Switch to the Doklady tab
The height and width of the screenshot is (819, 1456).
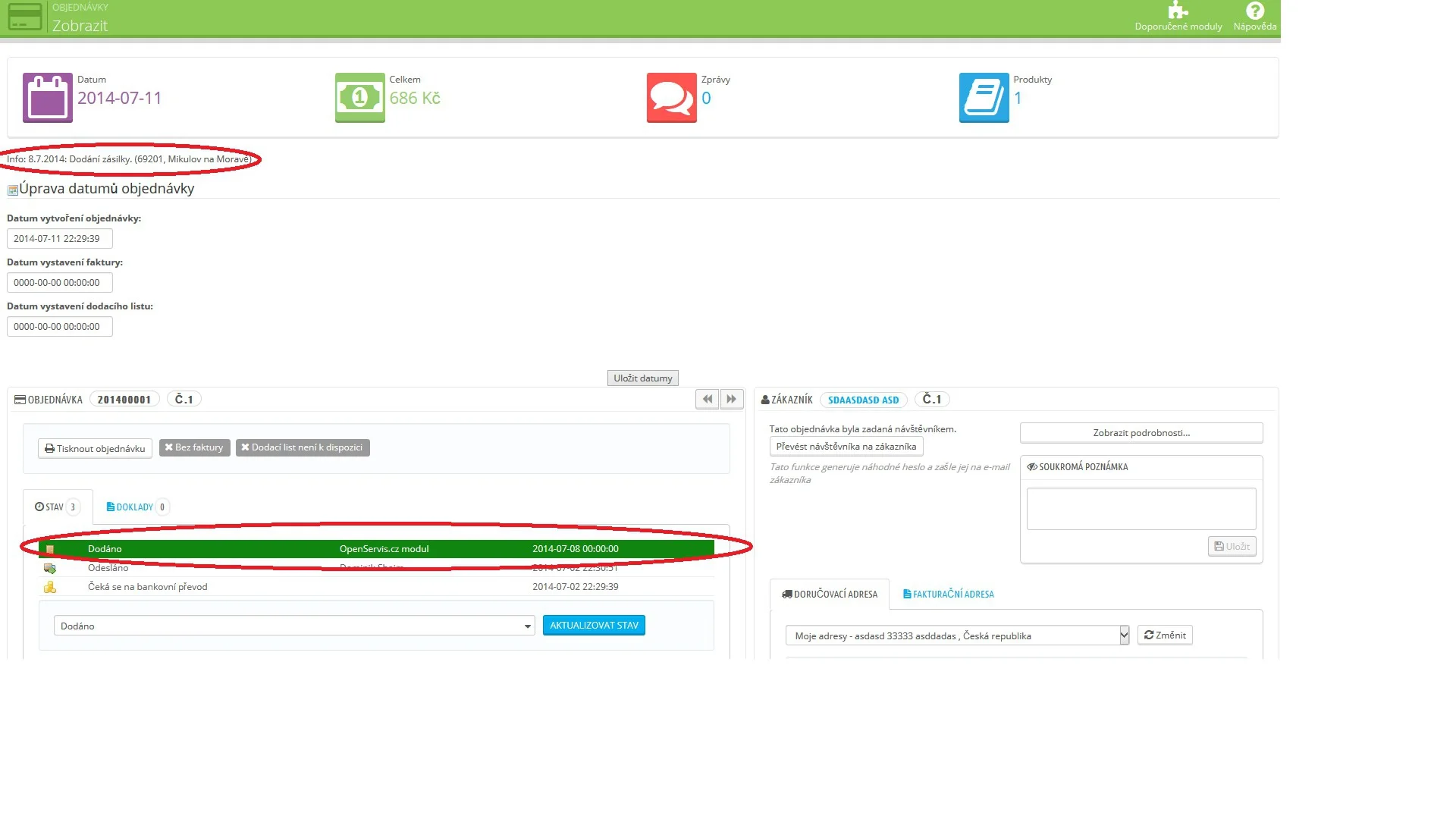point(135,507)
